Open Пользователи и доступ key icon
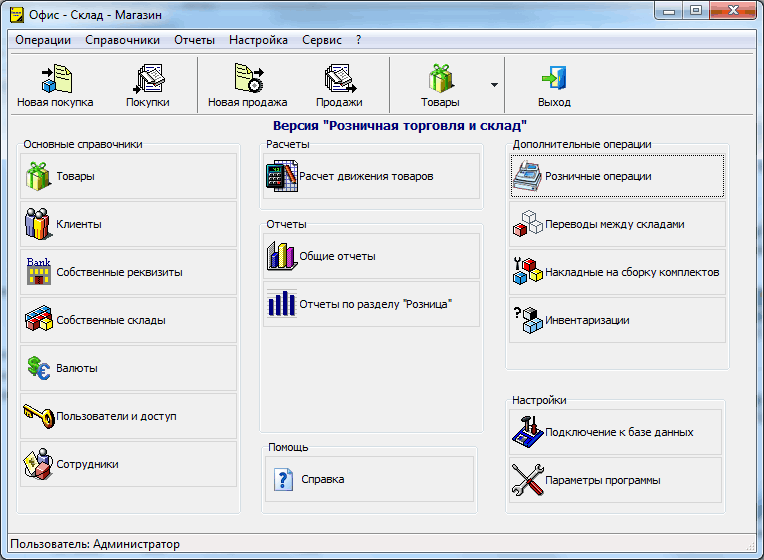 (38, 416)
